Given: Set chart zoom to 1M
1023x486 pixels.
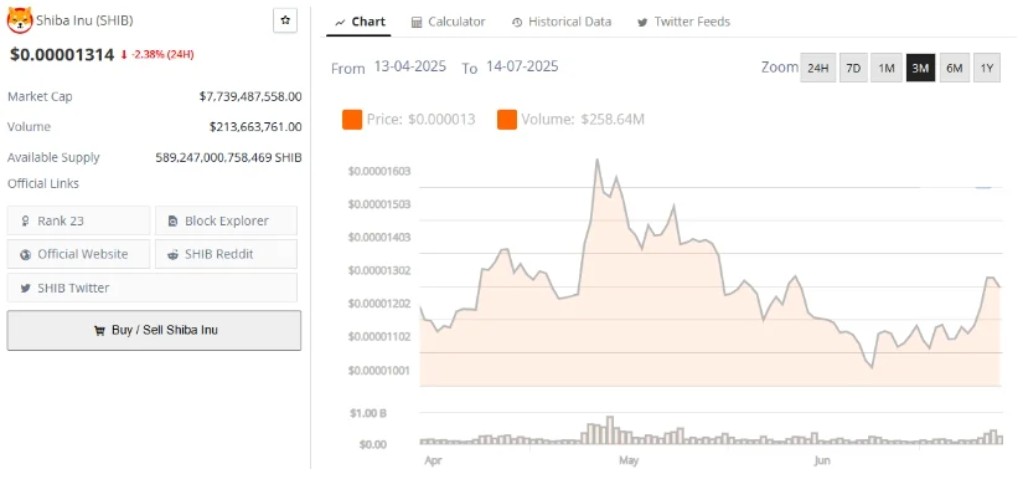Looking at the screenshot, I should click(x=887, y=68).
